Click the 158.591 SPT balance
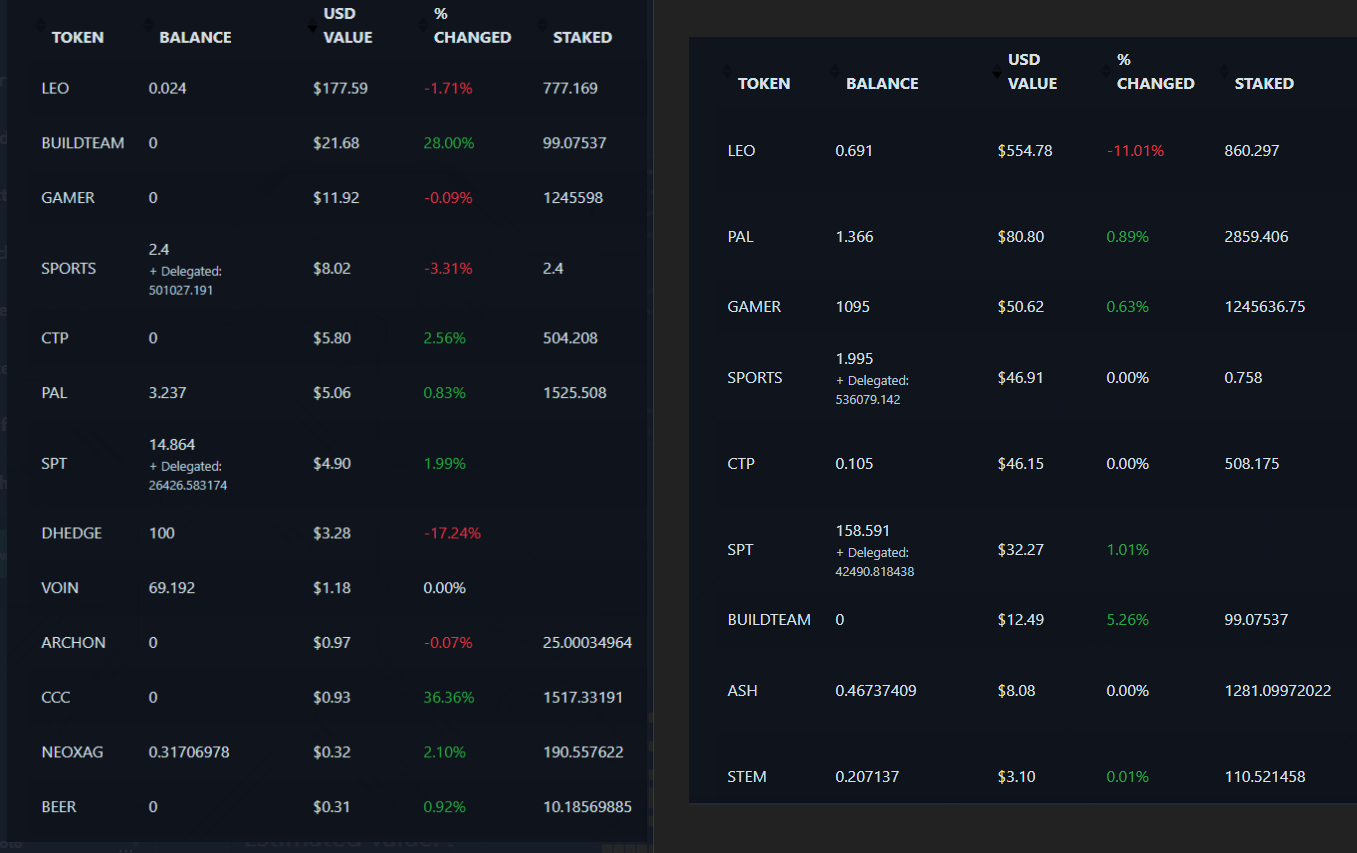 click(862, 530)
